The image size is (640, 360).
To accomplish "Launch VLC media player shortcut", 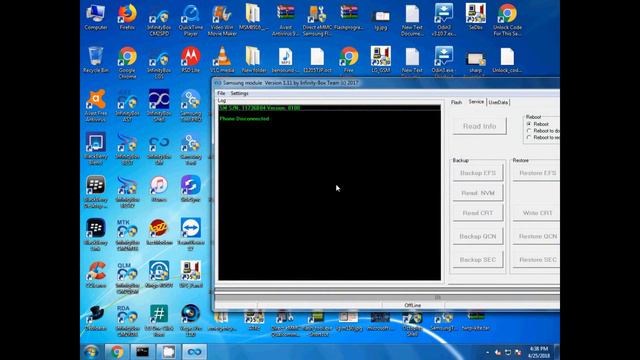I will (x=222, y=60).
